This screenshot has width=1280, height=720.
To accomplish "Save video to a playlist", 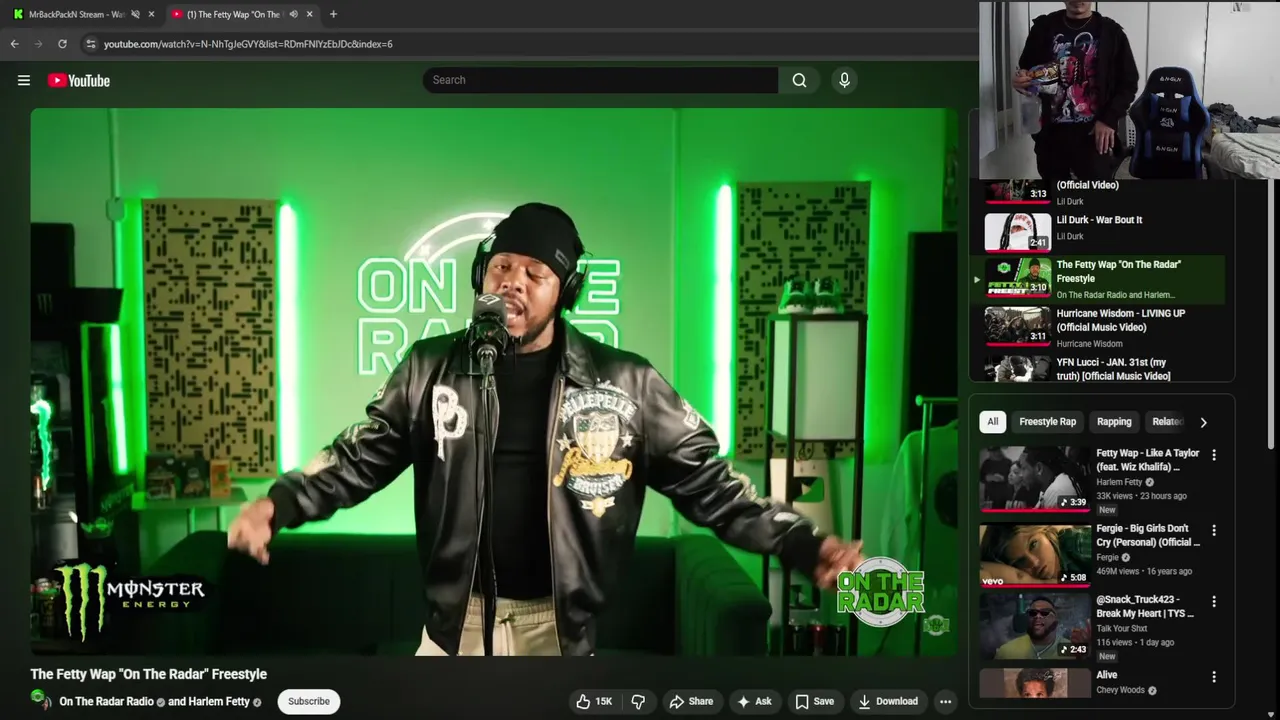I will [x=814, y=701].
